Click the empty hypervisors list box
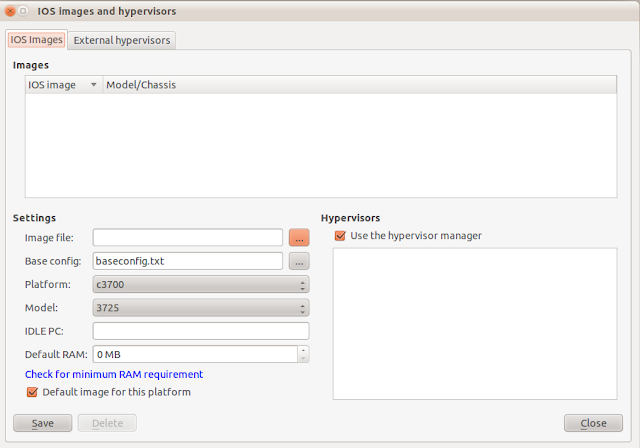The height and width of the screenshot is (448, 640). pyautogui.click(x=475, y=324)
